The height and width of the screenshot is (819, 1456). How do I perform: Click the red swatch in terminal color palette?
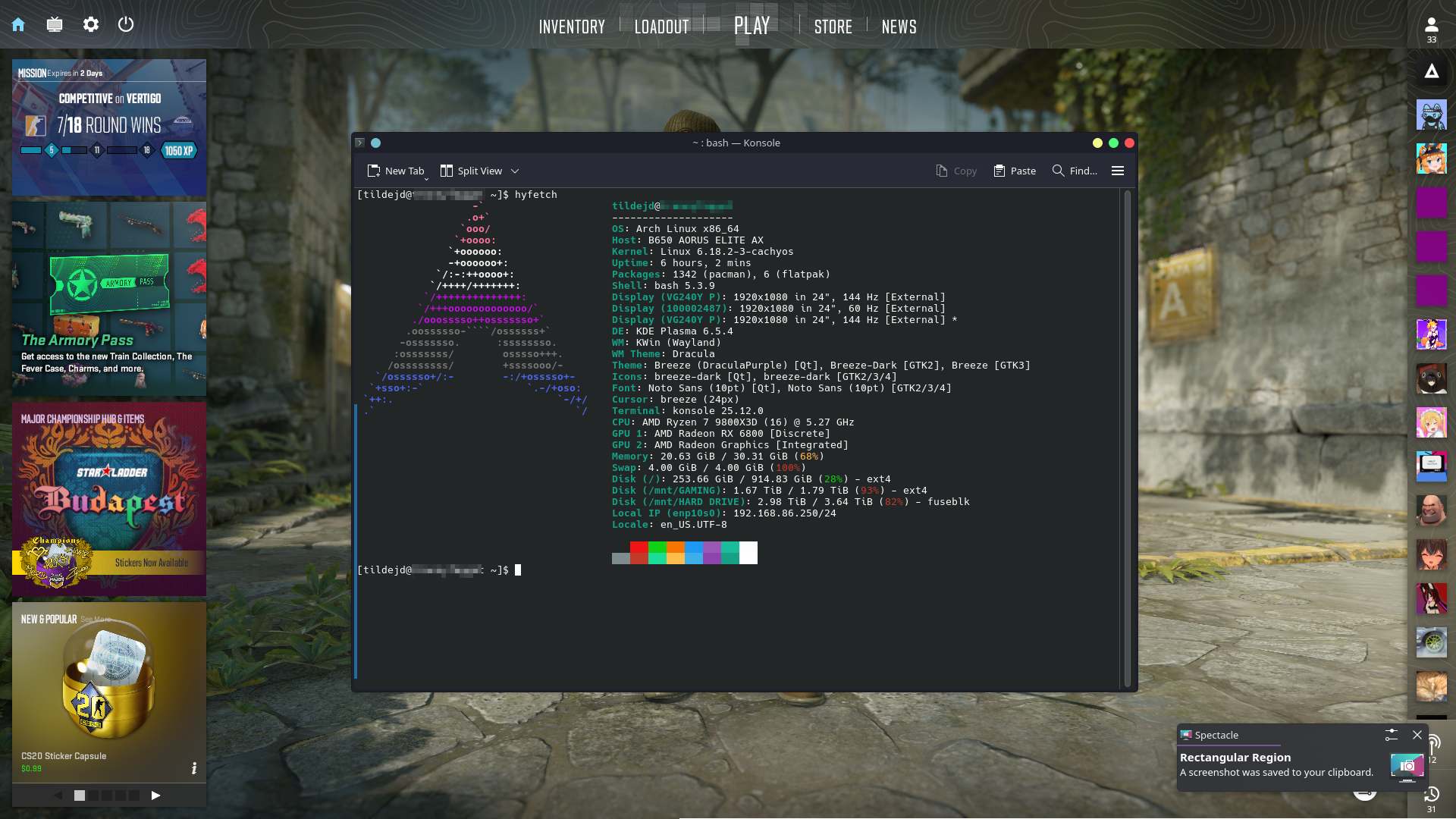[x=639, y=548]
